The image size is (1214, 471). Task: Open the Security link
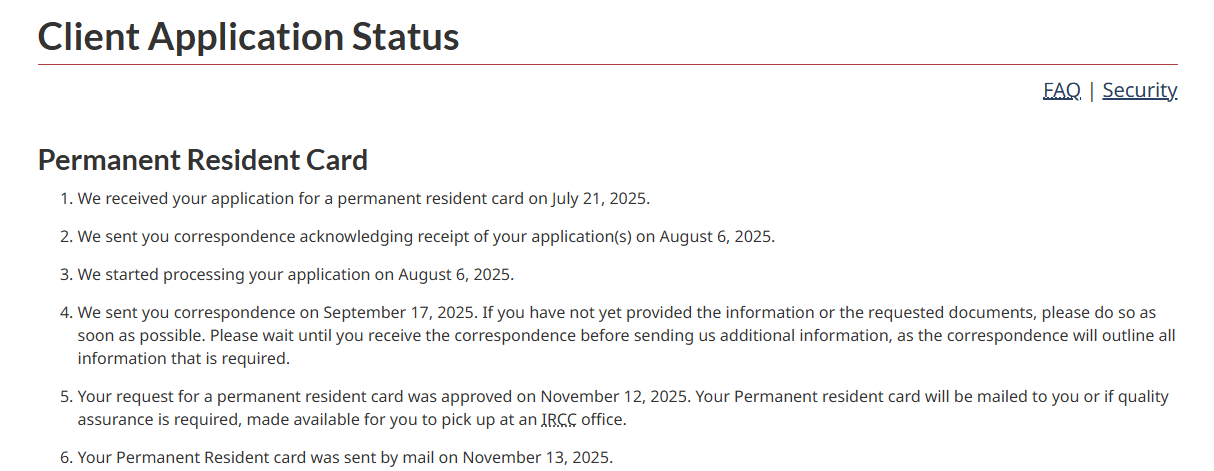pyautogui.click(x=1139, y=90)
